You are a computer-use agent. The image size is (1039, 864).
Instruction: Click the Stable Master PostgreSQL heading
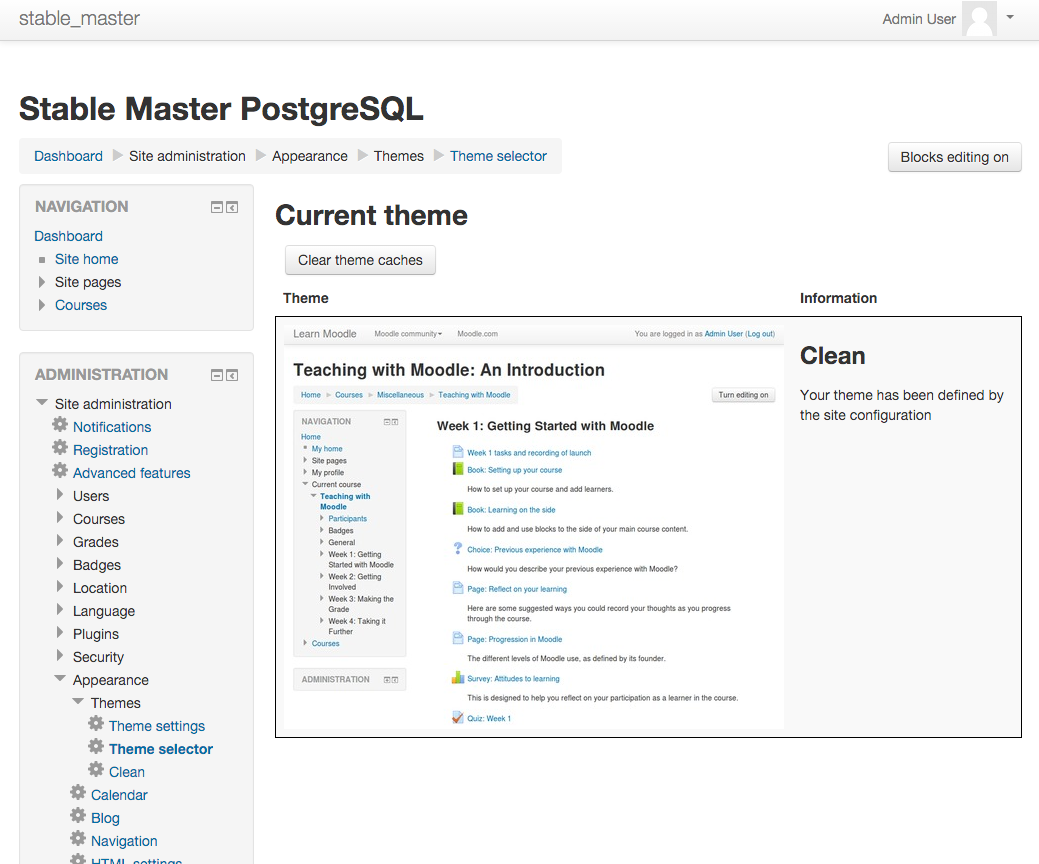point(221,109)
